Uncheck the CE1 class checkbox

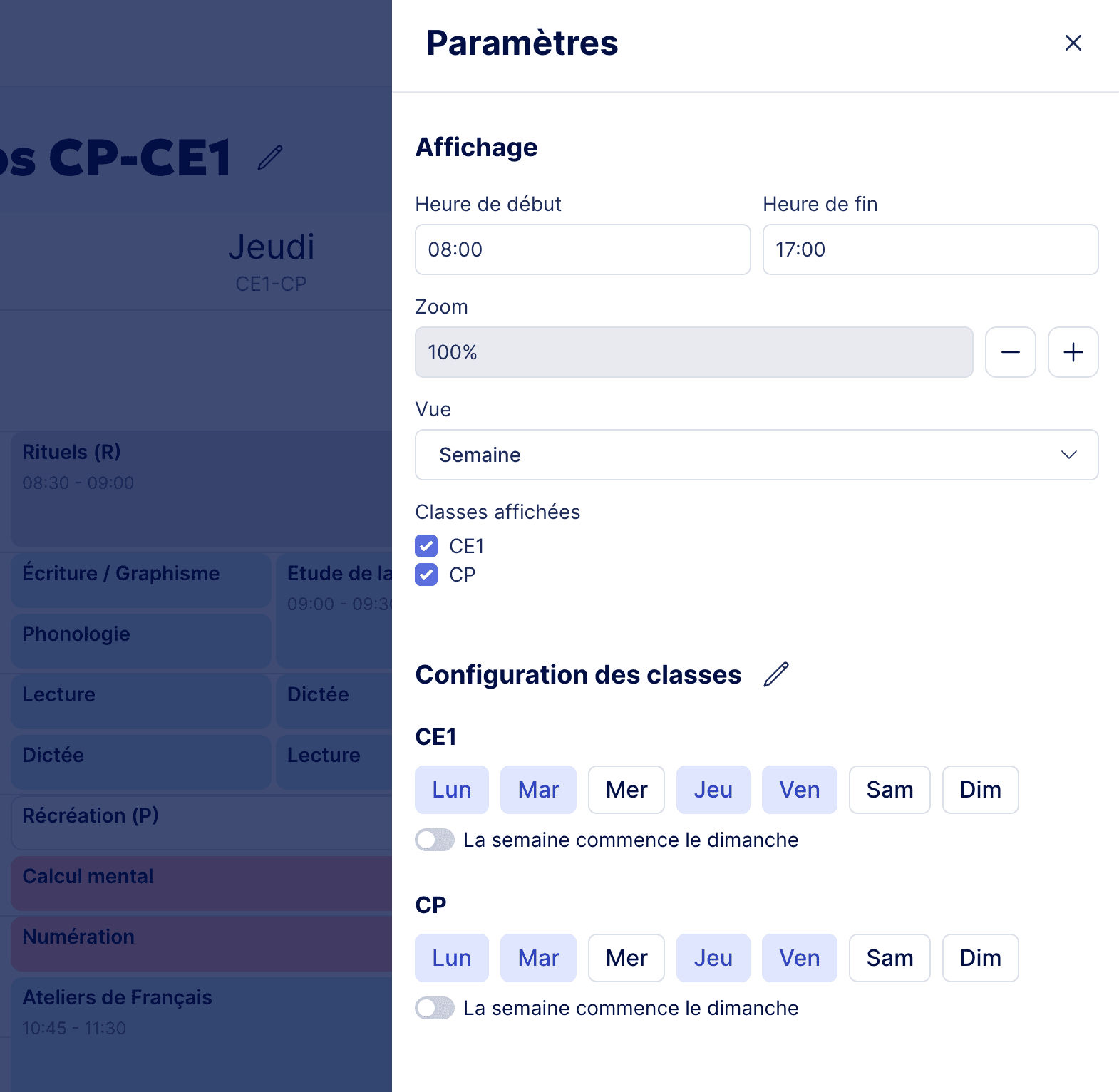(426, 546)
